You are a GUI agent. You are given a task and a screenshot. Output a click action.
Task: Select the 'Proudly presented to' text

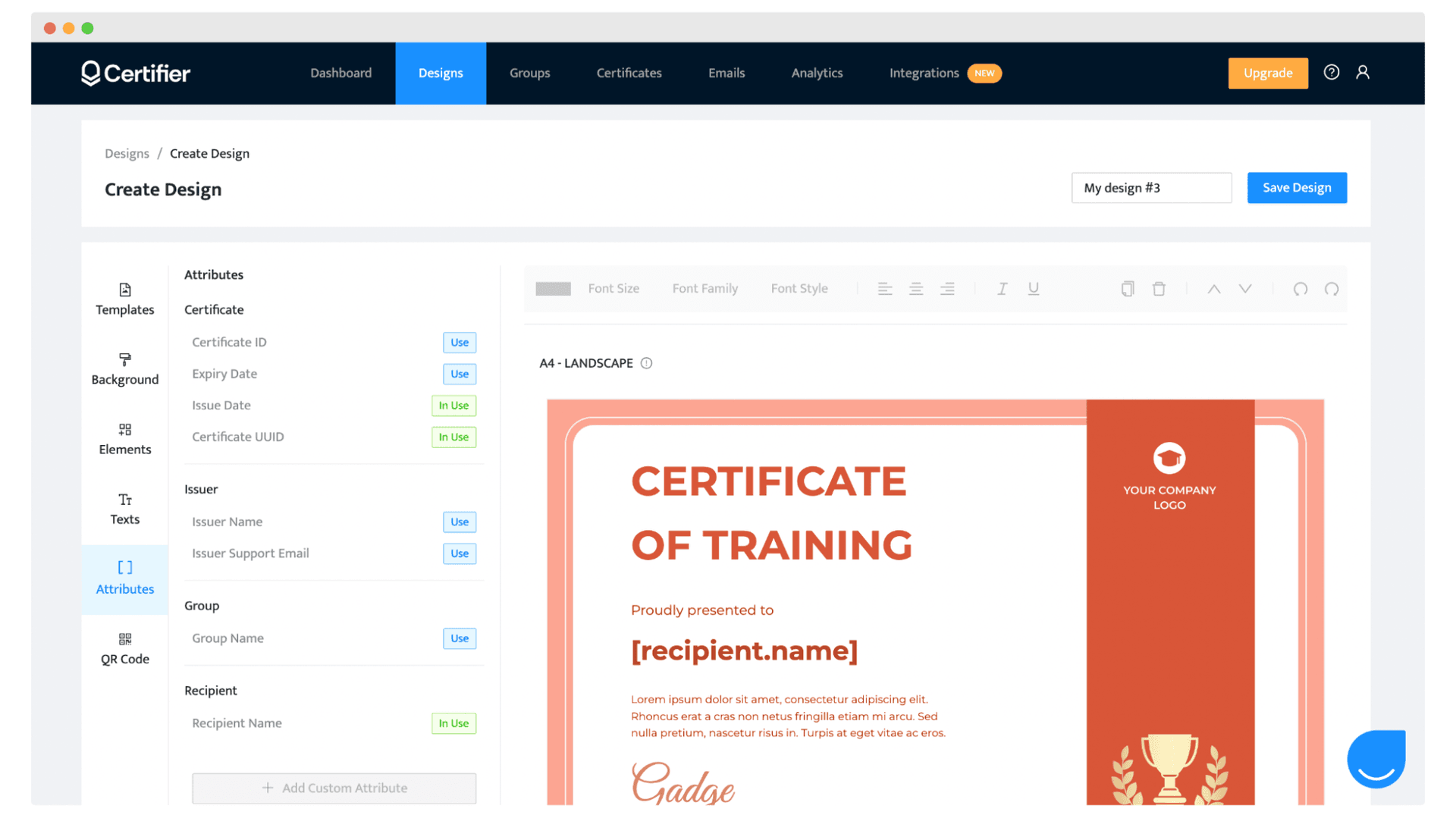(x=702, y=610)
